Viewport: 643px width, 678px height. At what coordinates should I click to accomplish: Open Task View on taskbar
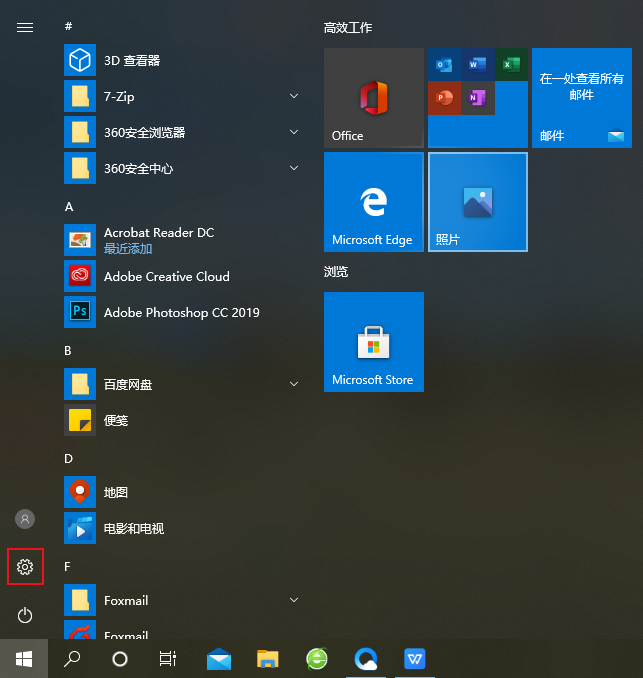click(x=167, y=659)
